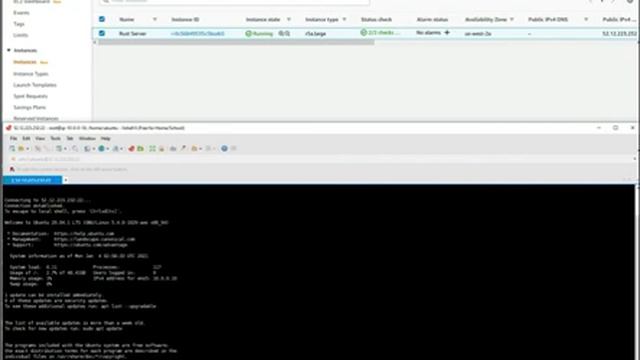The width and height of the screenshot is (640, 360).
Task: Open the Edit menu in Xshell
Action: click(26, 138)
